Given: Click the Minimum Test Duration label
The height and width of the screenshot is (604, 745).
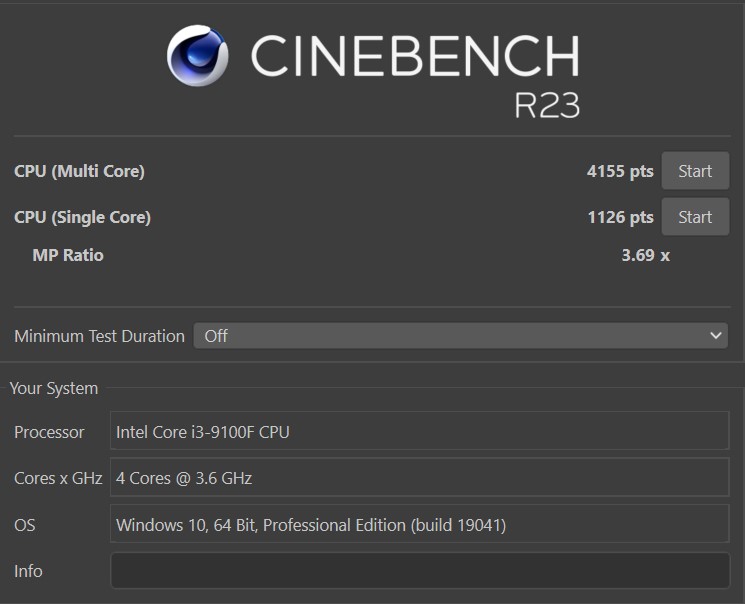Looking at the screenshot, I should tap(99, 336).
